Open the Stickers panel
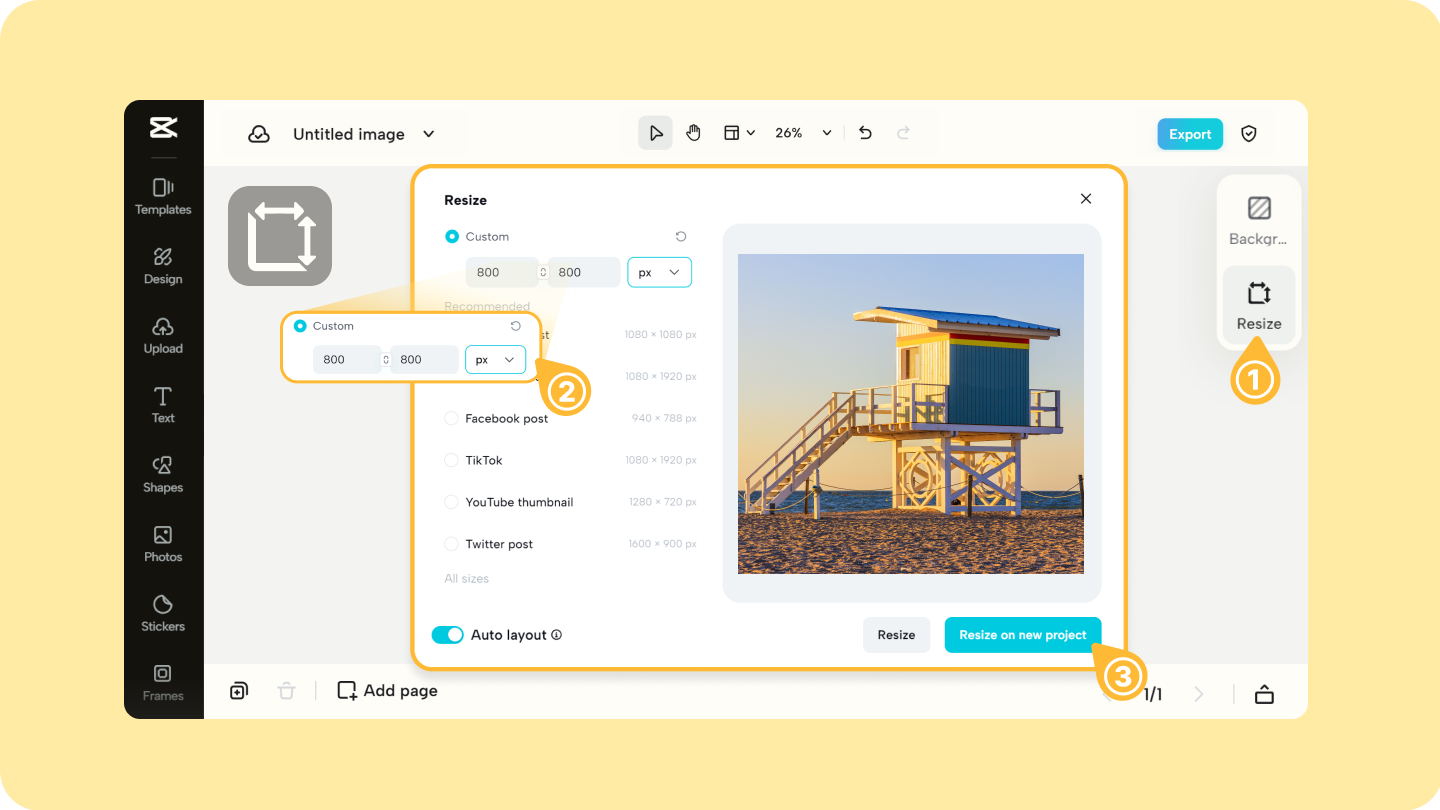 [163, 614]
